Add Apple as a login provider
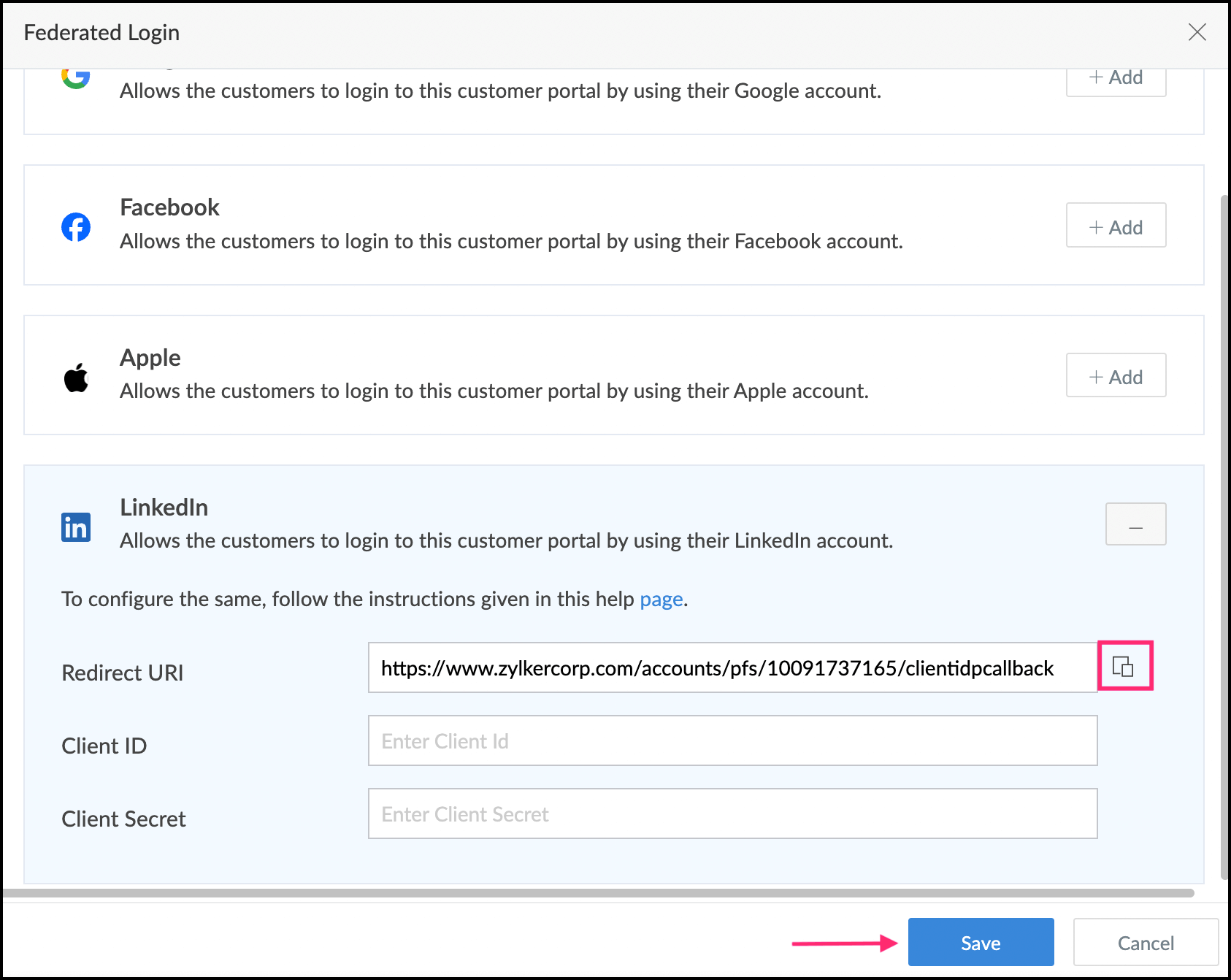Image resolution: width=1231 pixels, height=980 pixels. coord(1116,376)
